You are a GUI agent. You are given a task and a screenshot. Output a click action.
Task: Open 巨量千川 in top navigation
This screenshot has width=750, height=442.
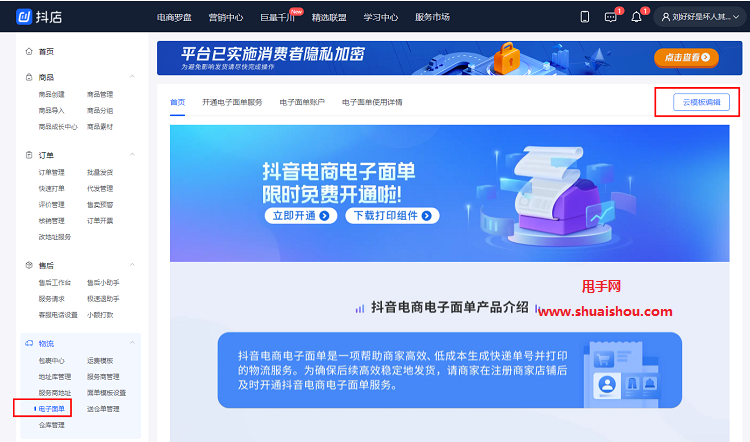click(277, 17)
